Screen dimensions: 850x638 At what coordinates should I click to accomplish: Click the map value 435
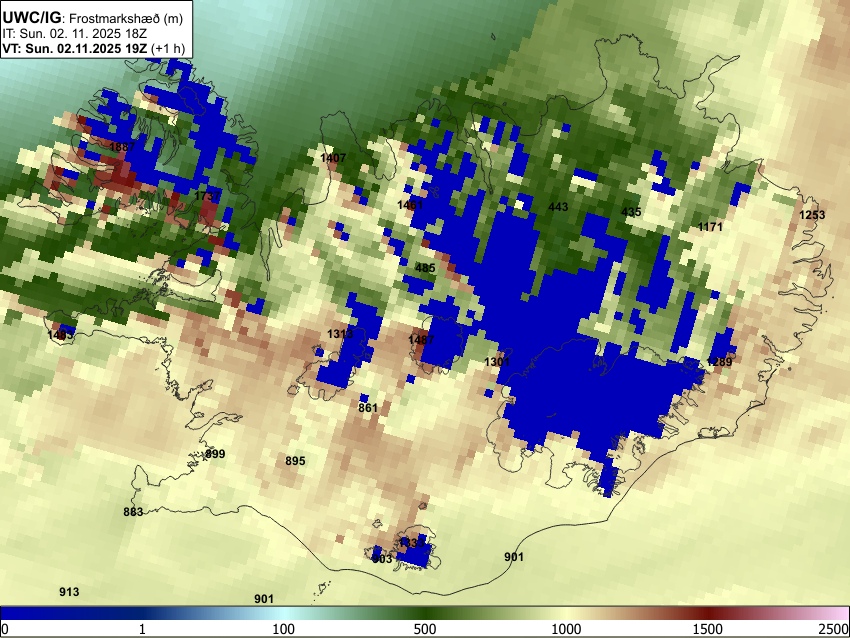point(631,211)
